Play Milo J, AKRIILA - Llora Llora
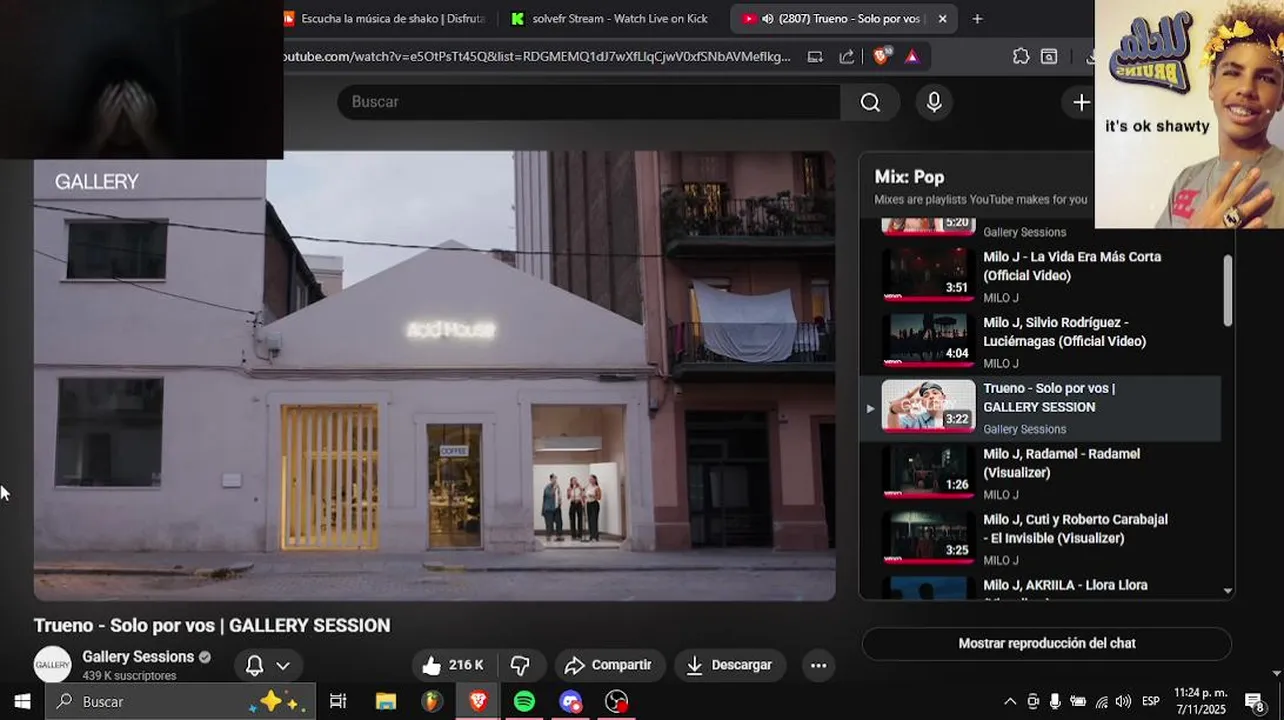This screenshot has height=720, width=1284. point(1065,585)
